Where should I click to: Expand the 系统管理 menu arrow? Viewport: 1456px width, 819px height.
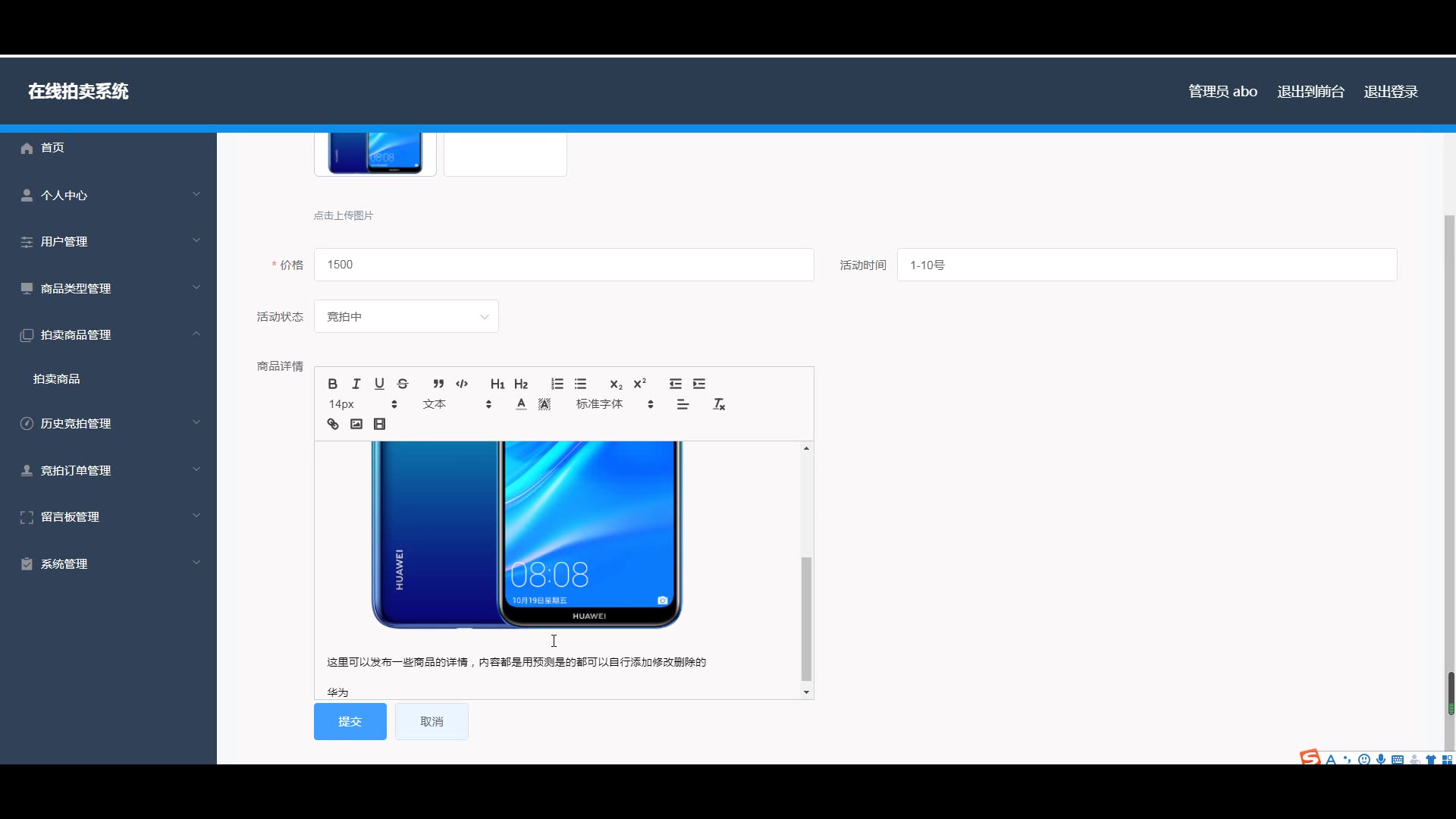(196, 563)
